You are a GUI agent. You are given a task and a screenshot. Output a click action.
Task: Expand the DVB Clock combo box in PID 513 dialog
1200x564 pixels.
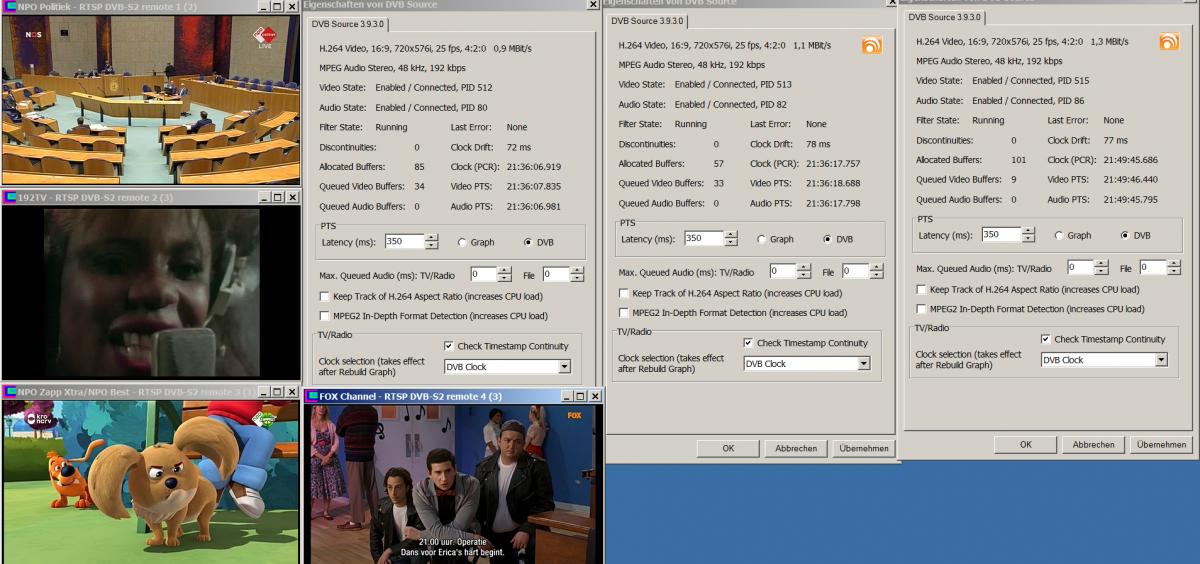862,364
